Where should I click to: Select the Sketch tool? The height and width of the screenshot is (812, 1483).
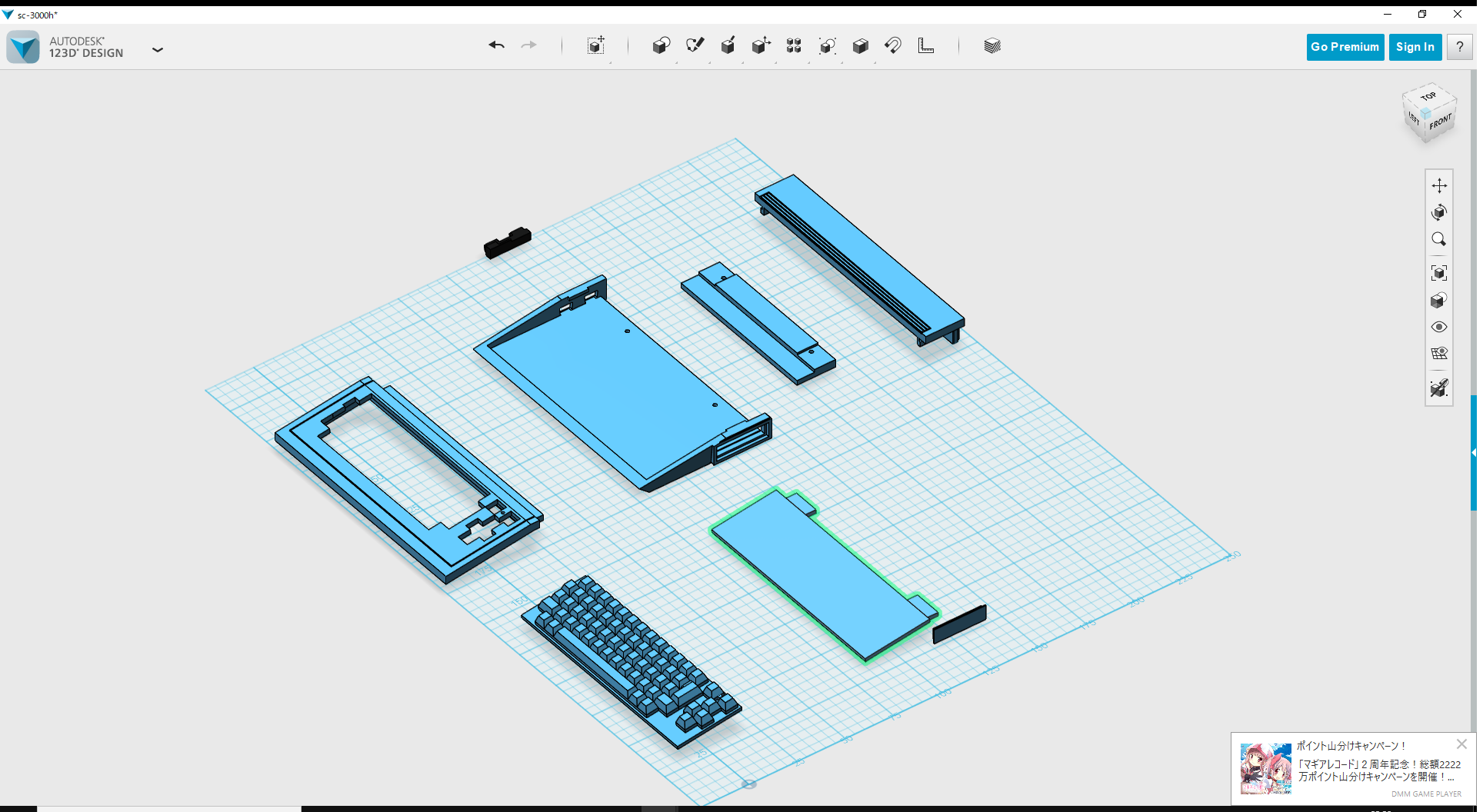coord(696,45)
